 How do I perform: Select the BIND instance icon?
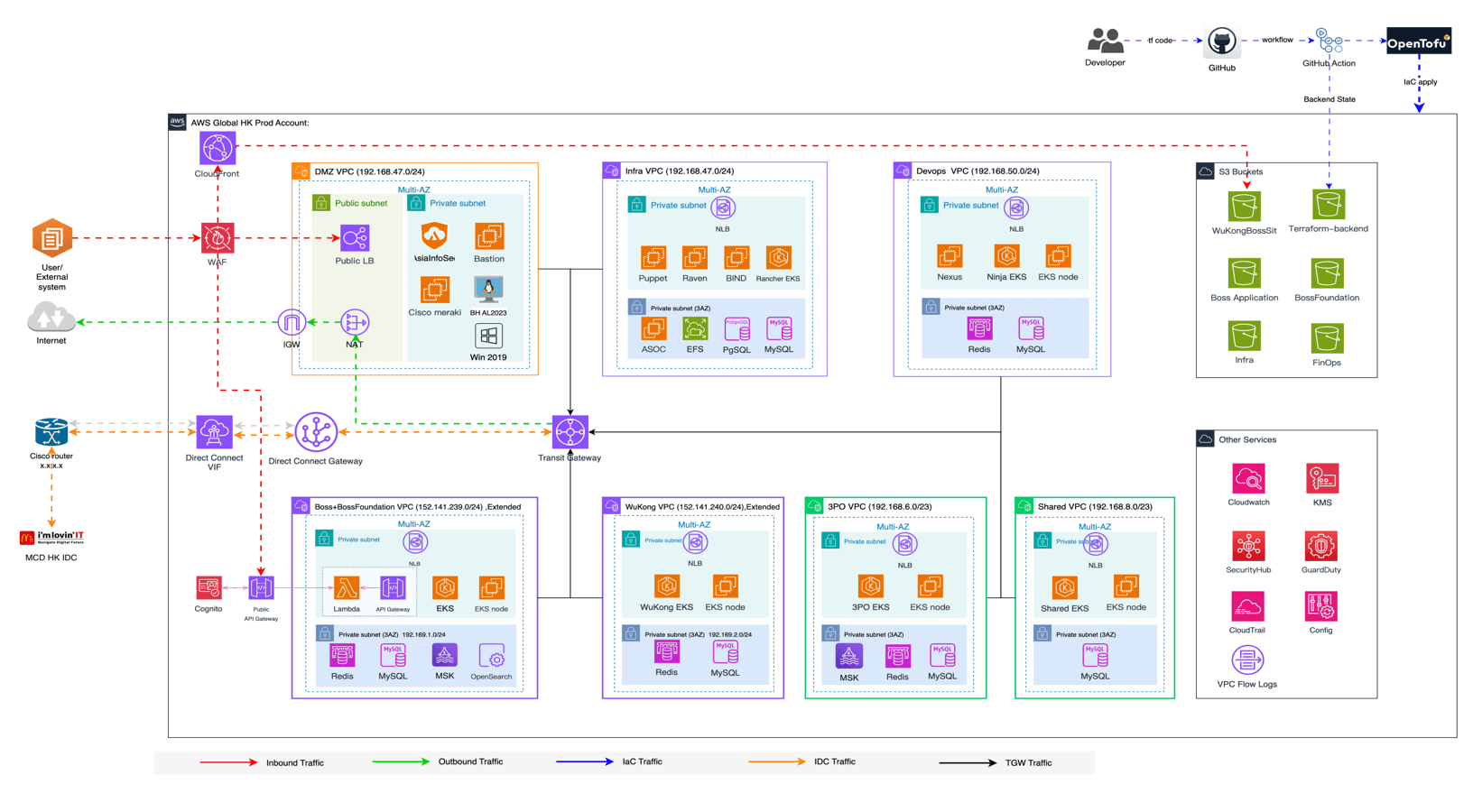(x=736, y=257)
